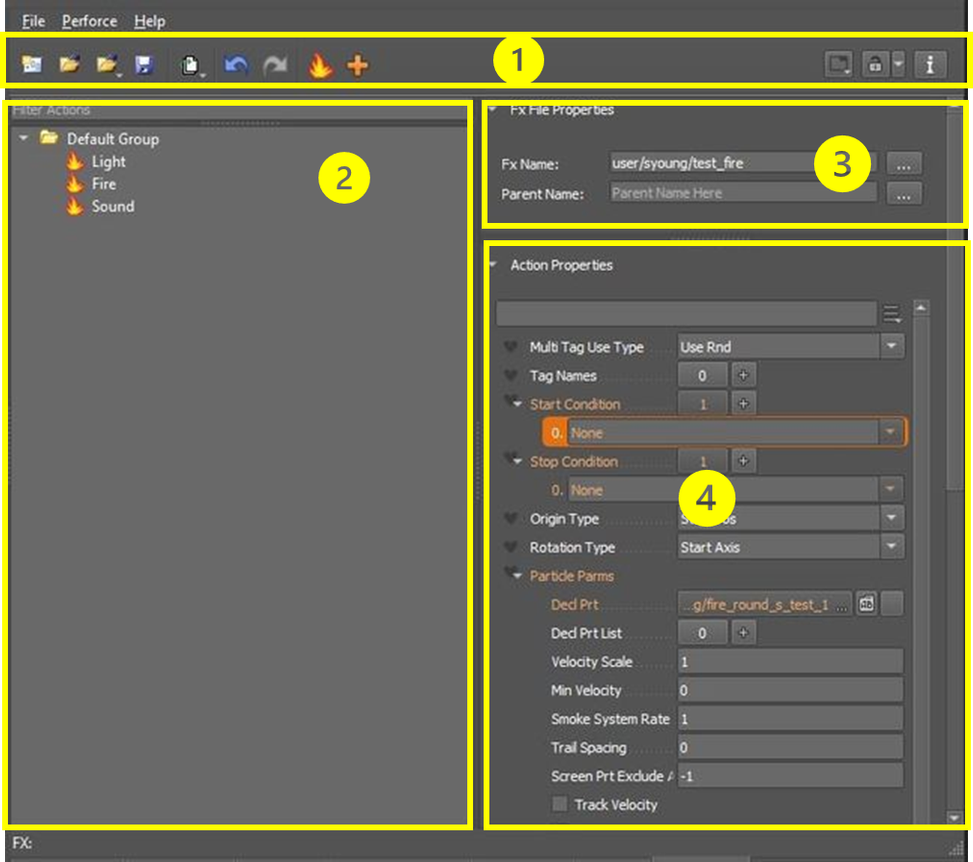Click the Screen Prt Exclude value field
The height and width of the screenshot is (862, 973).
coord(790,776)
